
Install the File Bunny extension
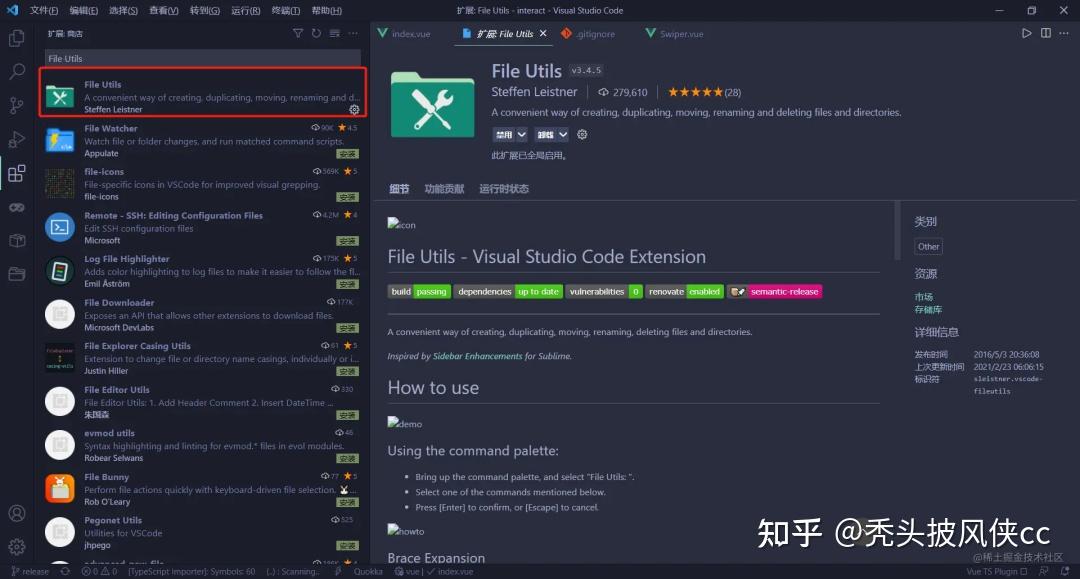348,503
